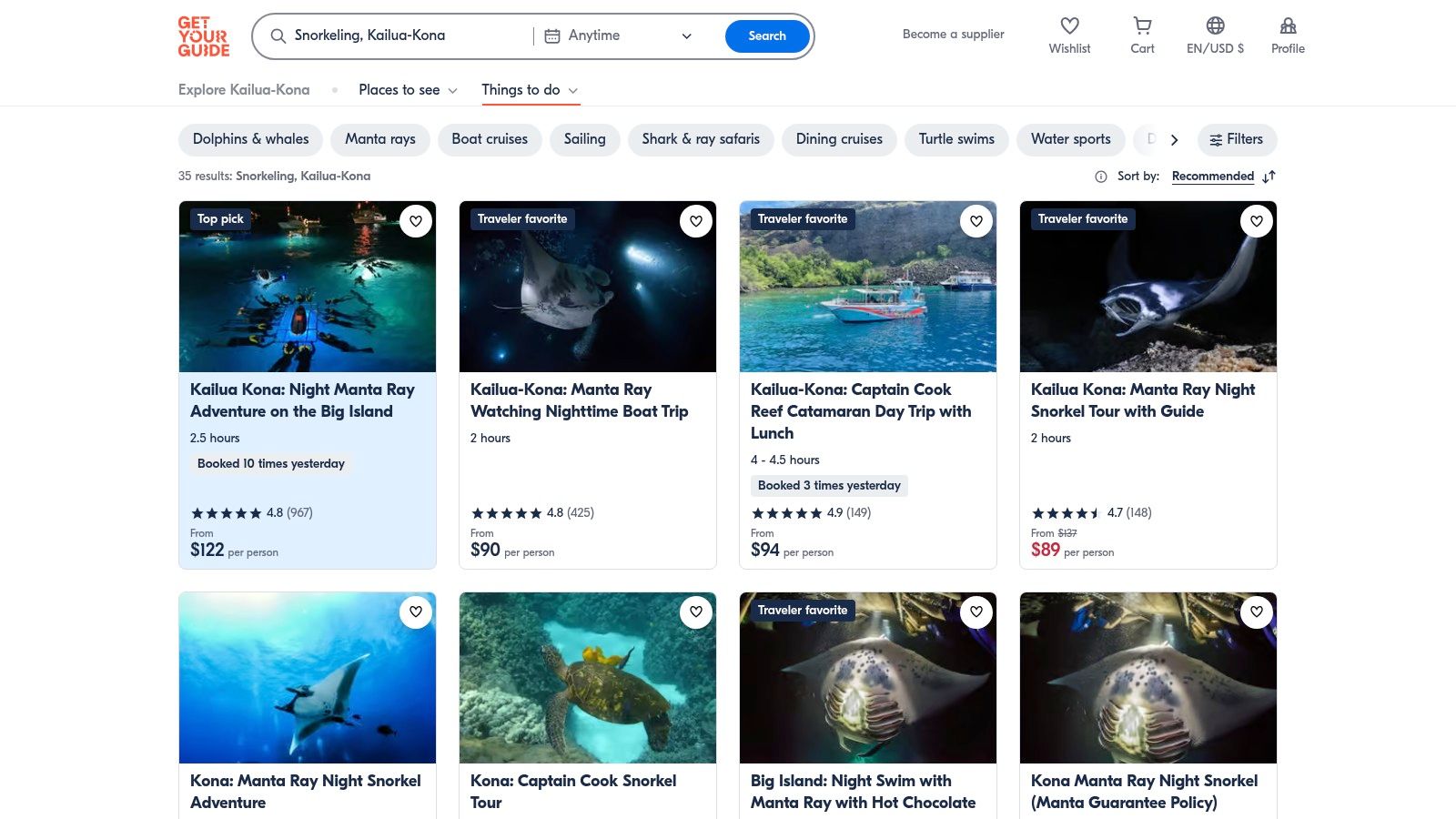Select the Dining cruises category chip
Viewport: 1456px width, 819px height.
pos(839,140)
